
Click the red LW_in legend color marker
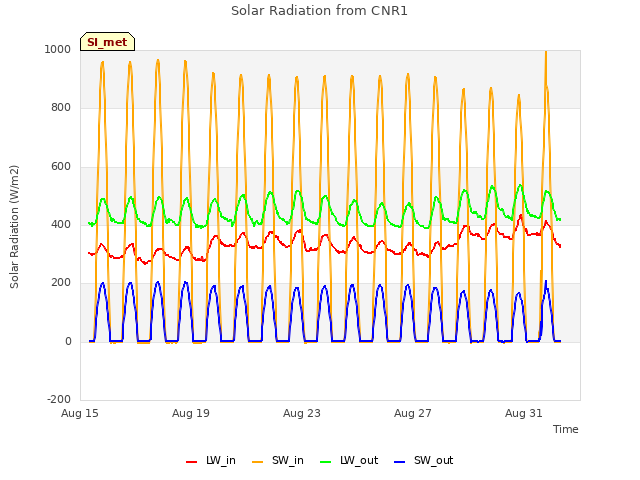191,462
